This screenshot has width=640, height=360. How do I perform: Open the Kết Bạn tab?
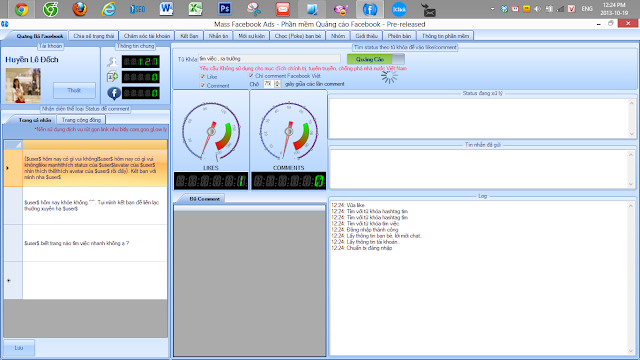(189, 36)
